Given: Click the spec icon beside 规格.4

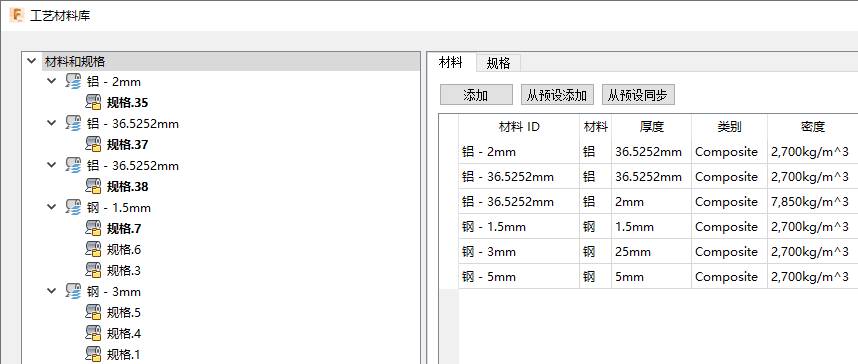Looking at the screenshot, I should click(x=94, y=333).
